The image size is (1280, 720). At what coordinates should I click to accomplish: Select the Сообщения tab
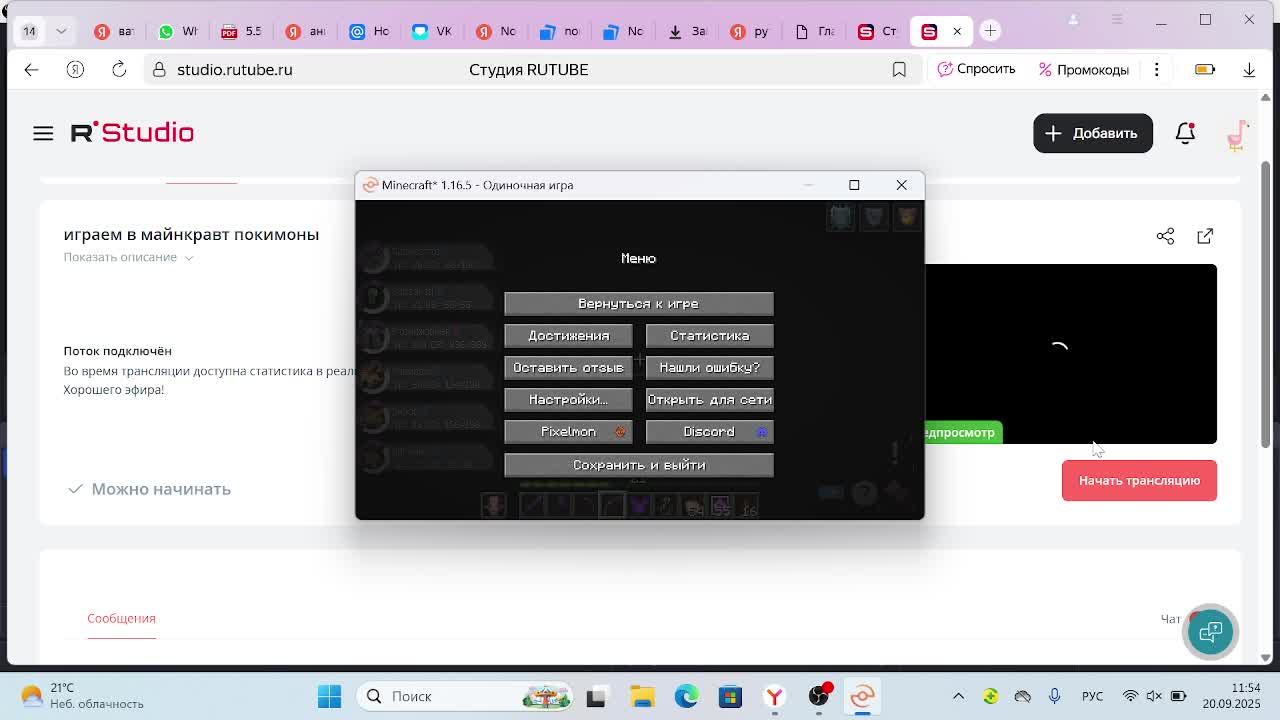[x=121, y=618]
